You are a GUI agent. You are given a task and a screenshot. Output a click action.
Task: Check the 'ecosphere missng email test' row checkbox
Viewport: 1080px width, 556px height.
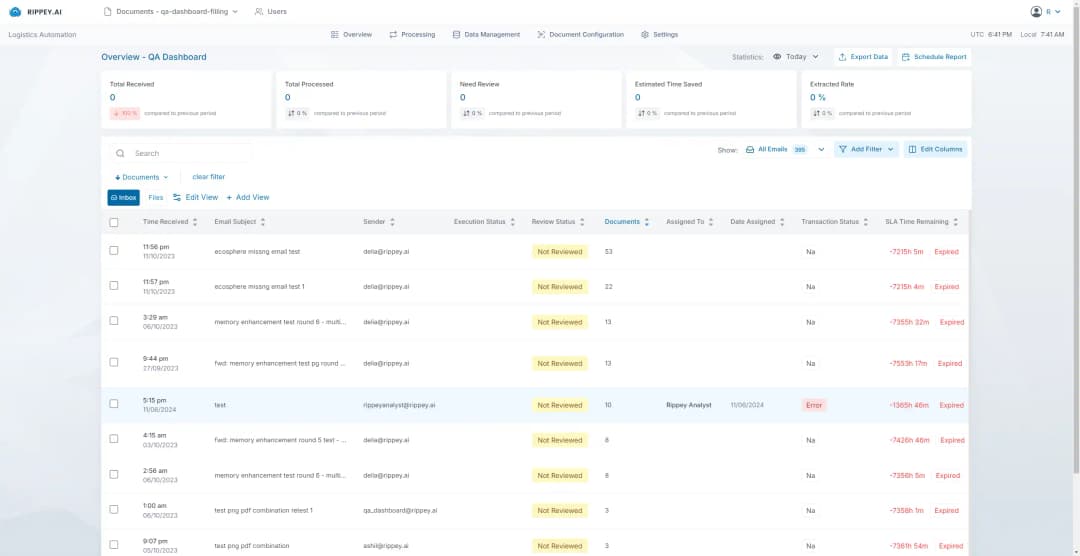(114, 251)
